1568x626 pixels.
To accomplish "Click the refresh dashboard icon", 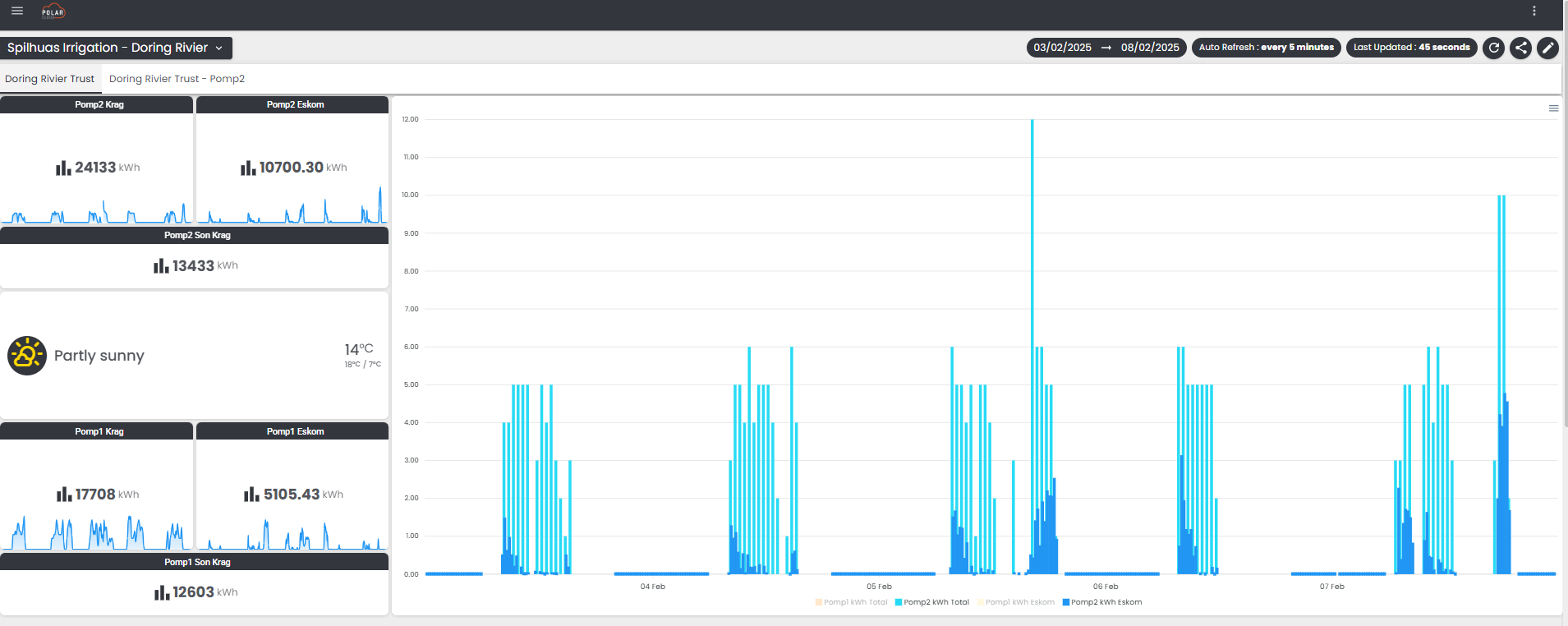I will [1494, 48].
